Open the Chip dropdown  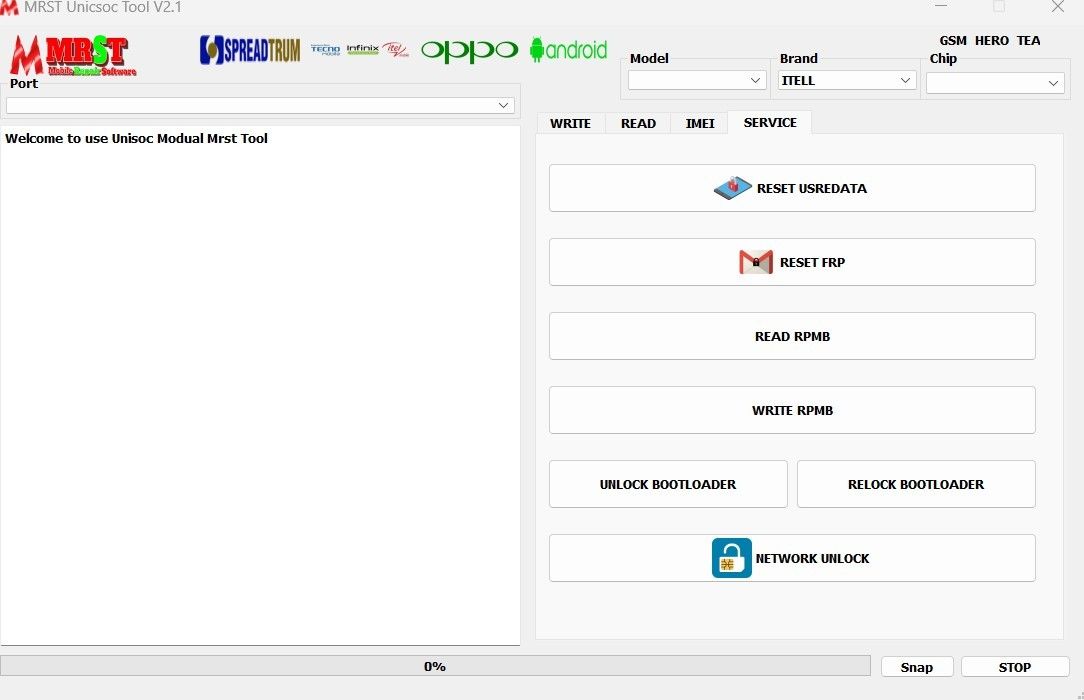tap(996, 83)
